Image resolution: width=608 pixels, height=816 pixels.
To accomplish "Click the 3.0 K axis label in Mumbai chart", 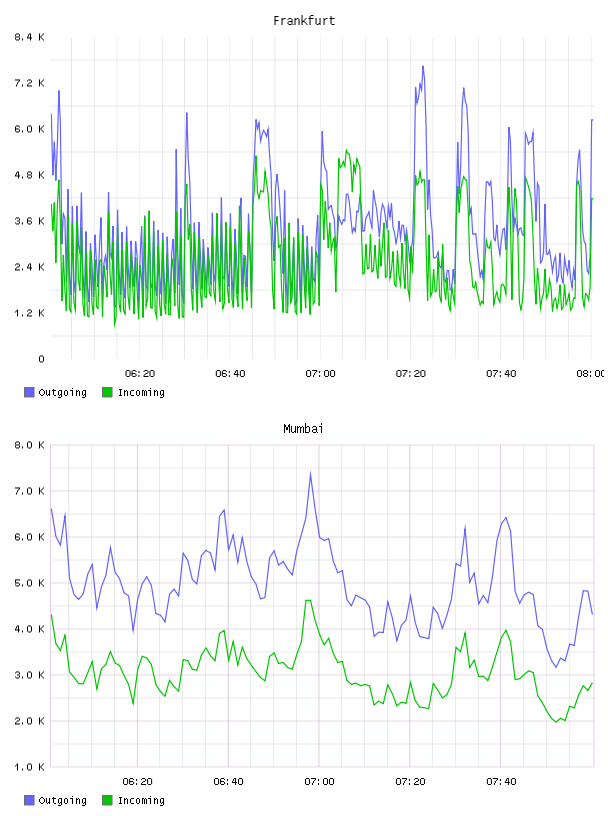I will (29, 675).
